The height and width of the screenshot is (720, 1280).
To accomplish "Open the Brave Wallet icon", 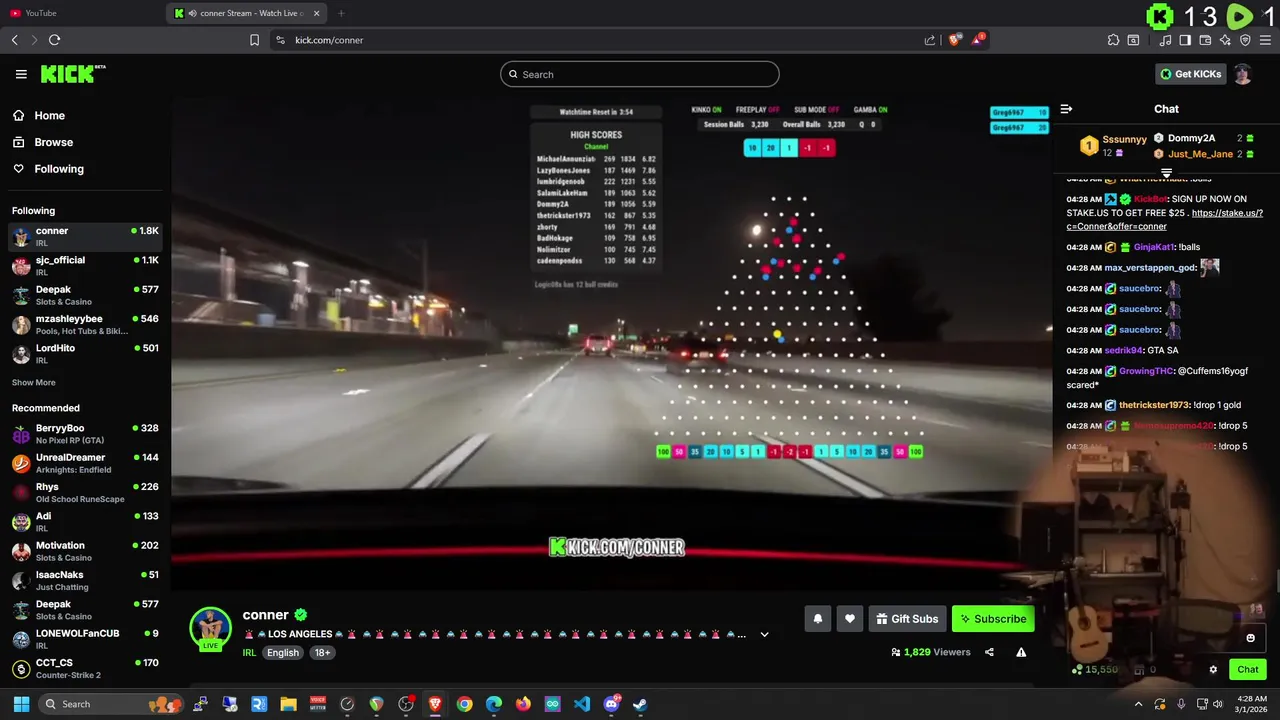I will click(1205, 40).
